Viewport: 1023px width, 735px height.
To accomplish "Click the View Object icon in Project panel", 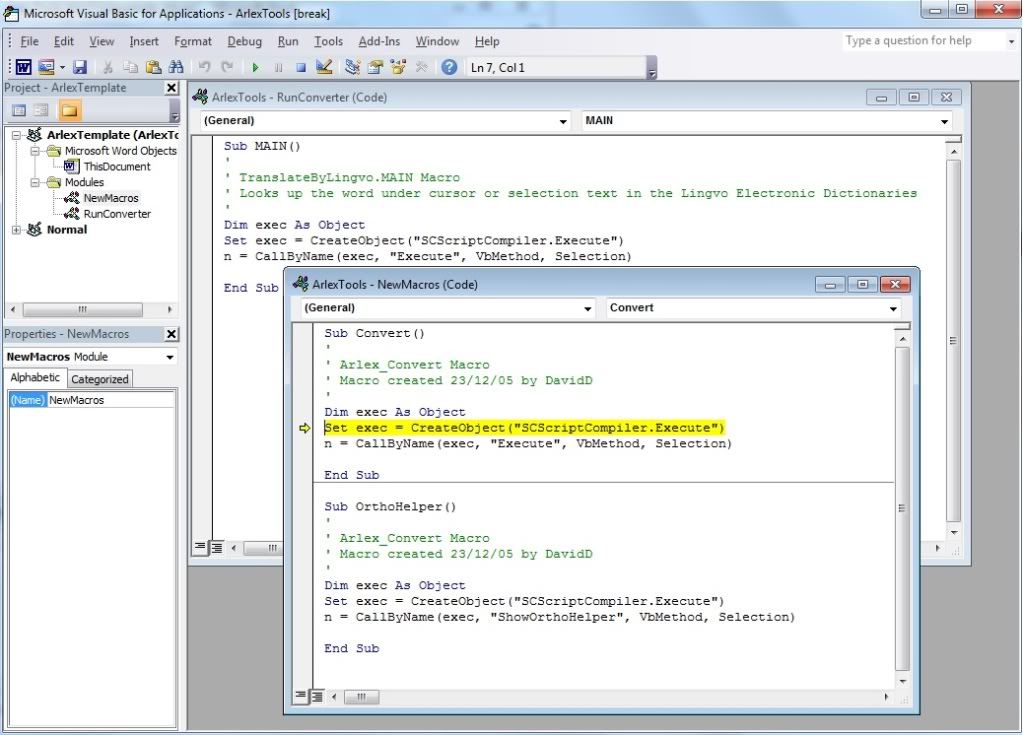I will coord(41,110).
